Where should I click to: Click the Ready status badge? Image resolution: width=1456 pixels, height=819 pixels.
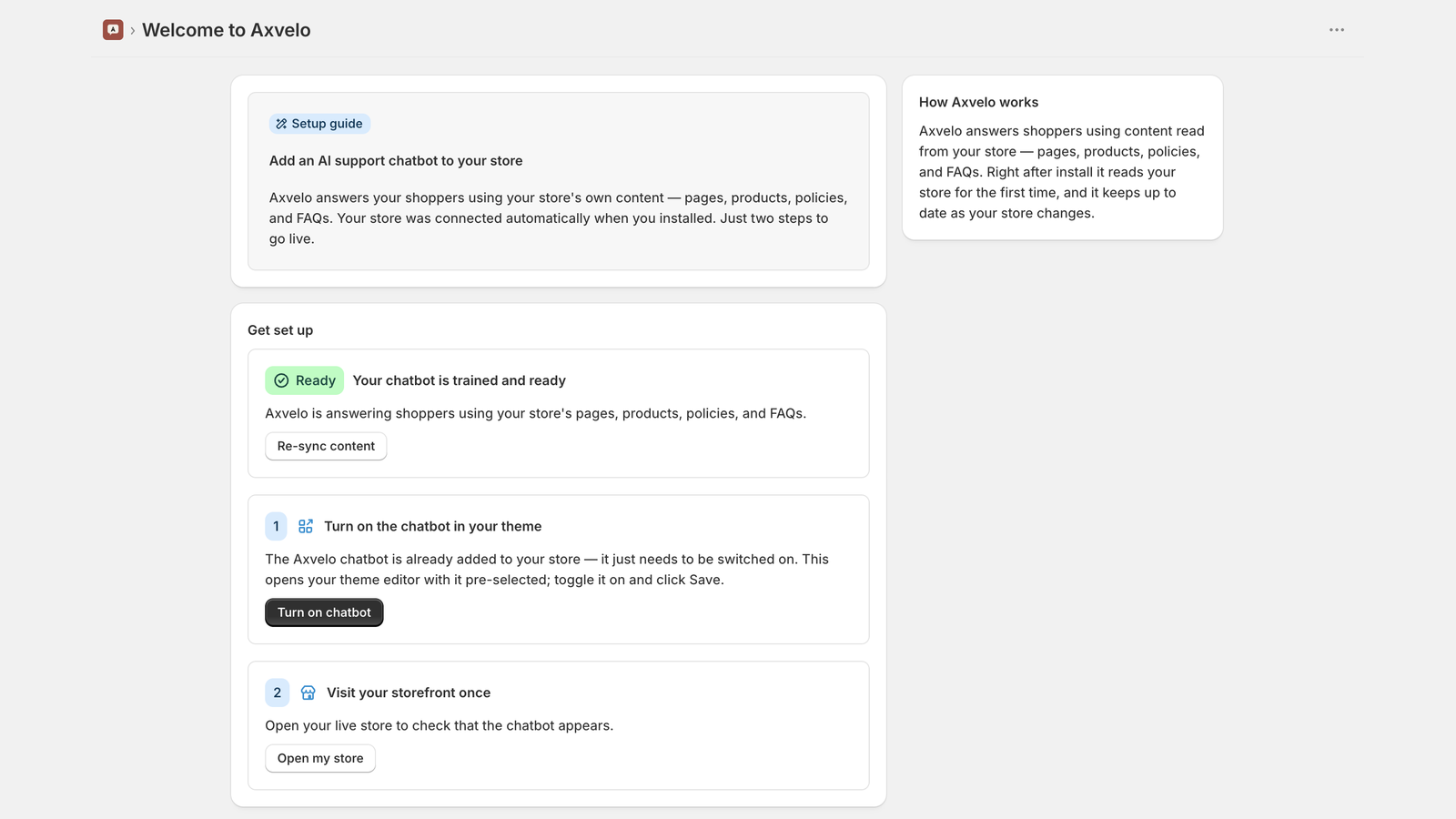(305, 380)
